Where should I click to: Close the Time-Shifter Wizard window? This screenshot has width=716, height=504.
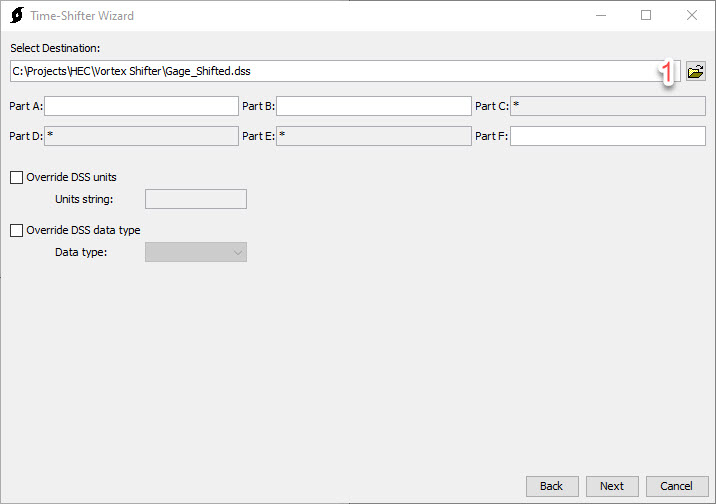point(692,16)
